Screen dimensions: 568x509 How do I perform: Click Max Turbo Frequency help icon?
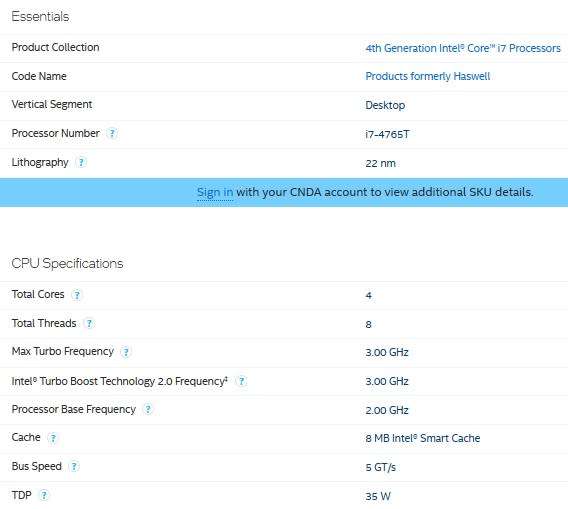pyautogui.click(x=126, y=352)
